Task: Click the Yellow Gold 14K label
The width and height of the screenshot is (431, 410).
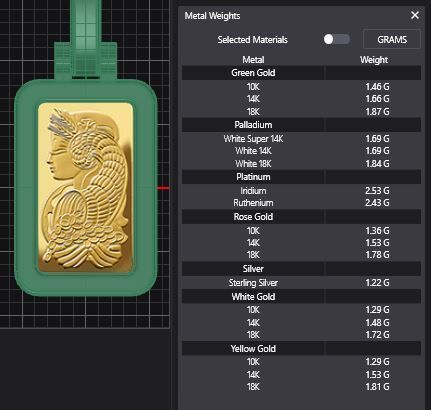Action: 253,375
